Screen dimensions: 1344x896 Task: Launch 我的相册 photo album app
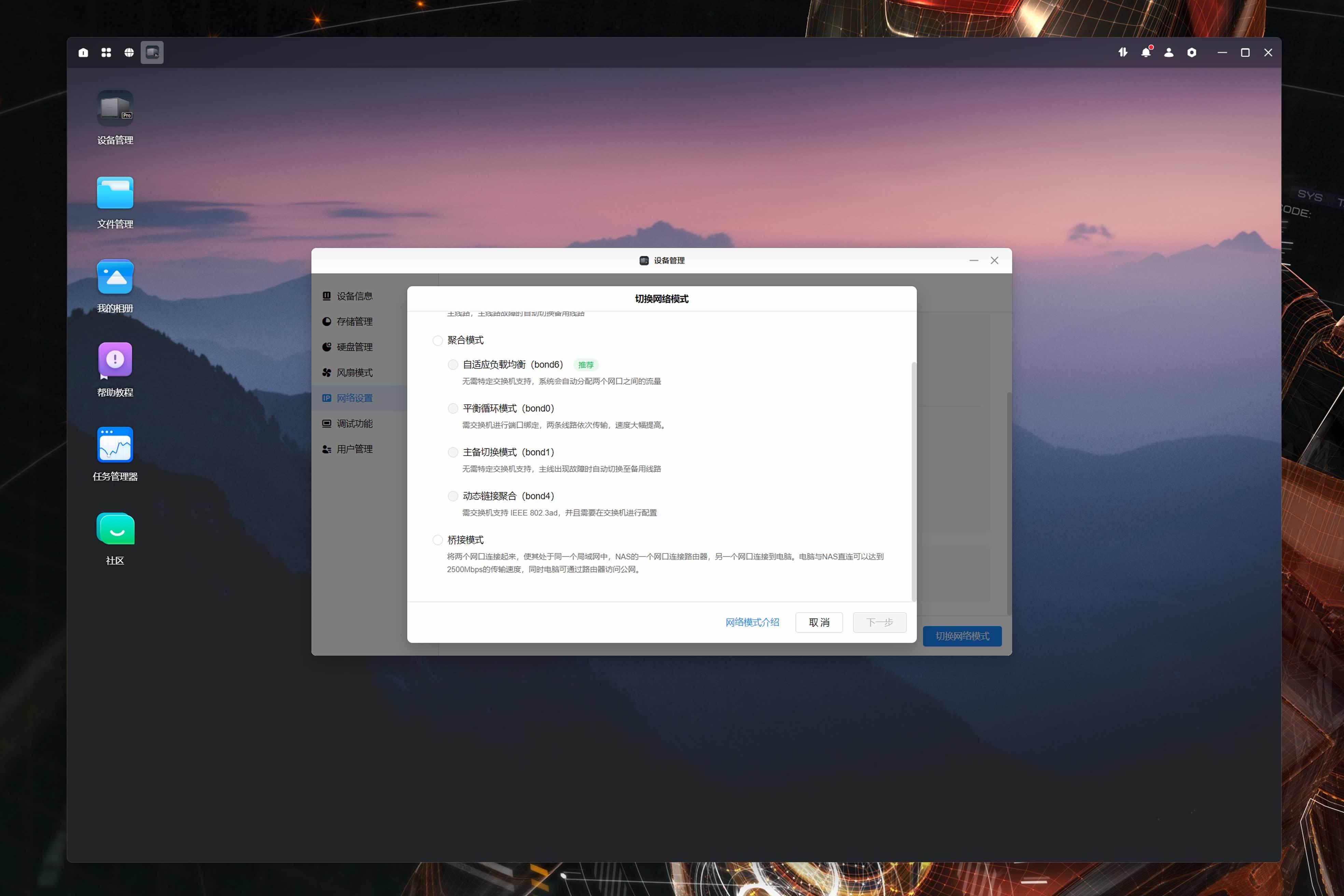(115, 277)
